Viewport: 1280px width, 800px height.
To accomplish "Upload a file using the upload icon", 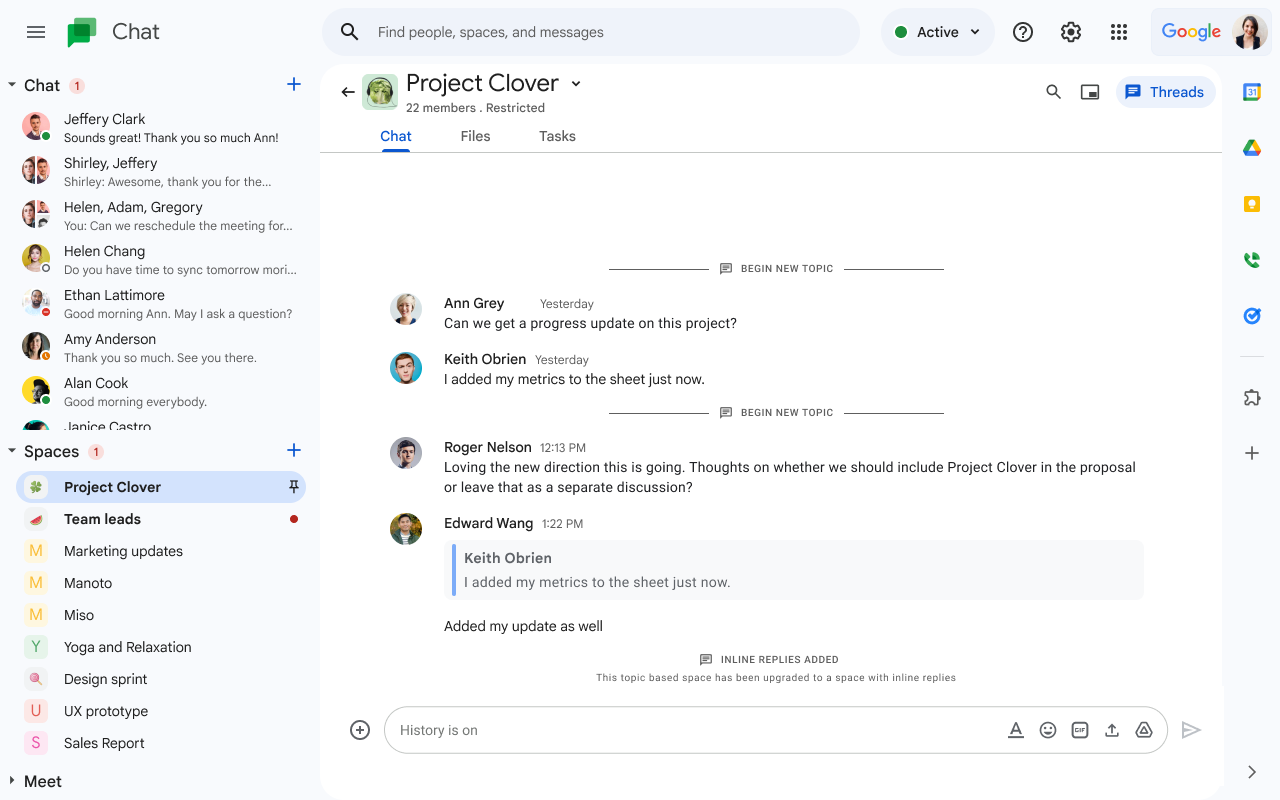I will pyautogui.click(x=1111, y=730).
